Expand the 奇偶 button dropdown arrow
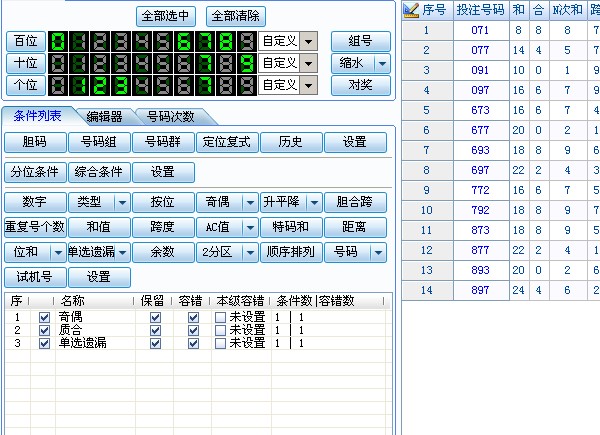The image size is (600, 435). click(250, 202)
